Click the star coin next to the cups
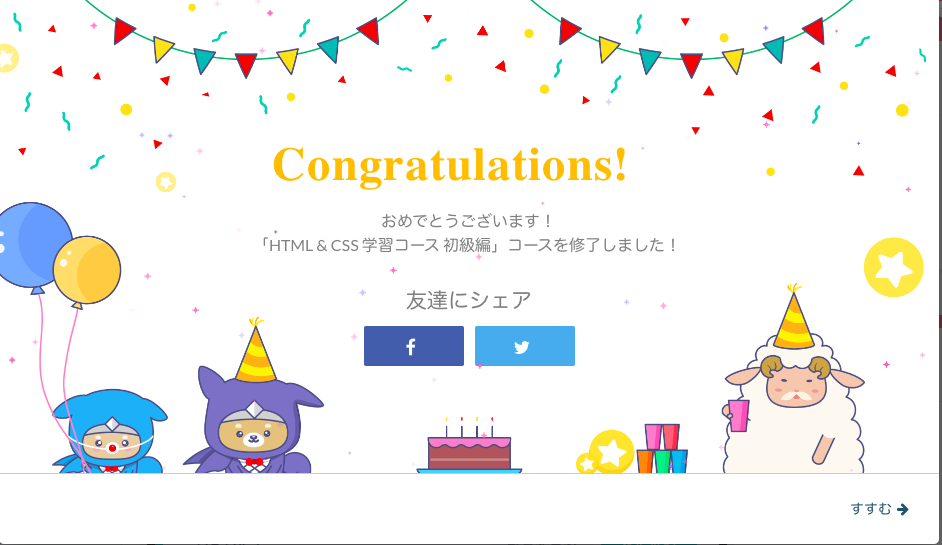This screenshot has width=942, height=545. [x=611, y=452]
